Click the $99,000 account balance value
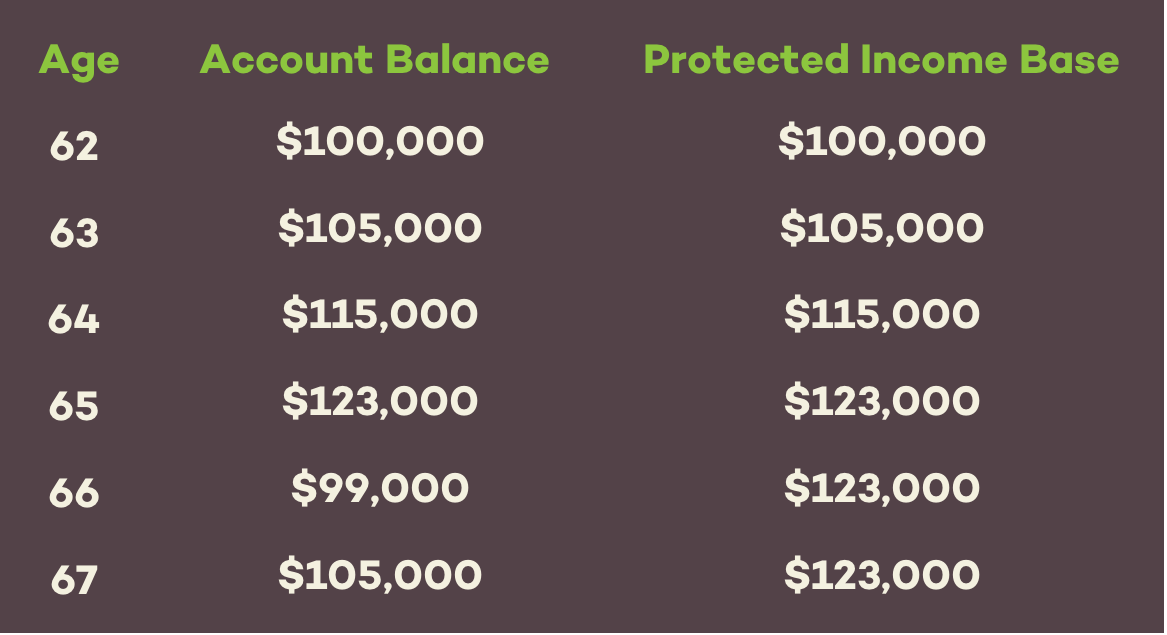 (380, 488)
